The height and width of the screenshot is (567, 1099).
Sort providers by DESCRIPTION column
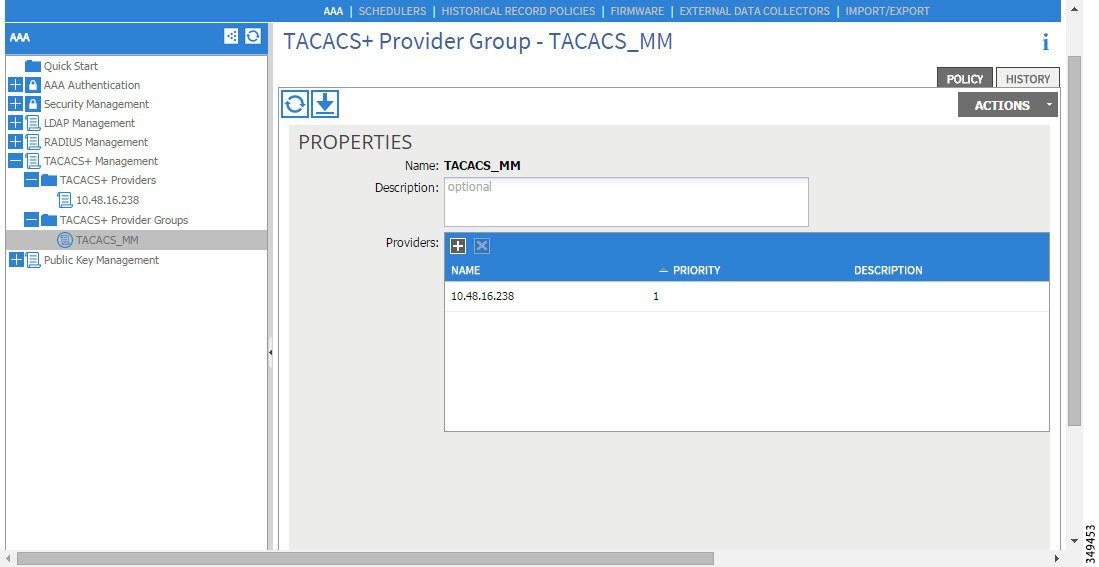pos(888,270)
